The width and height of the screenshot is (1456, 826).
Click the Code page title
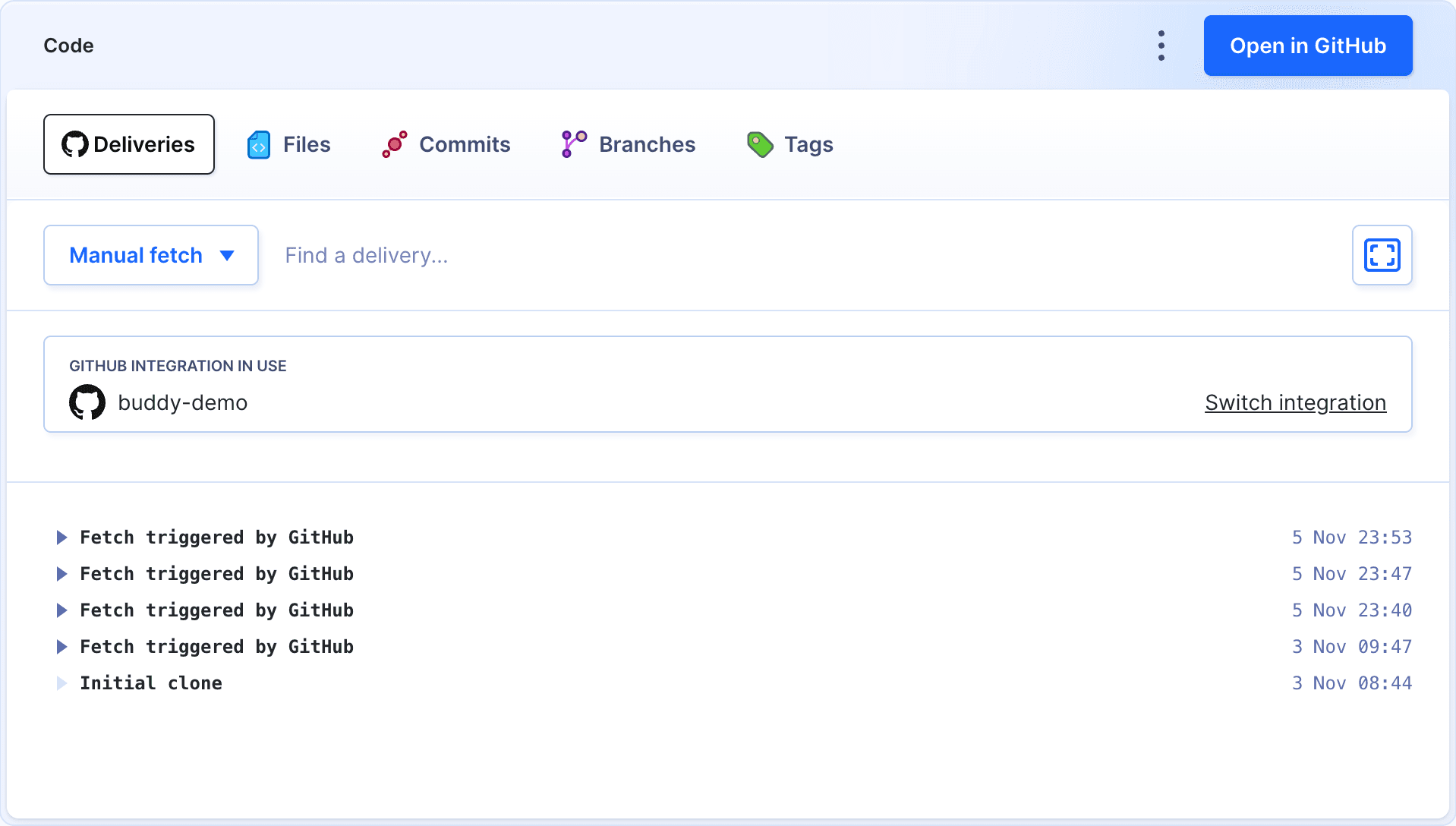point(68,46)
